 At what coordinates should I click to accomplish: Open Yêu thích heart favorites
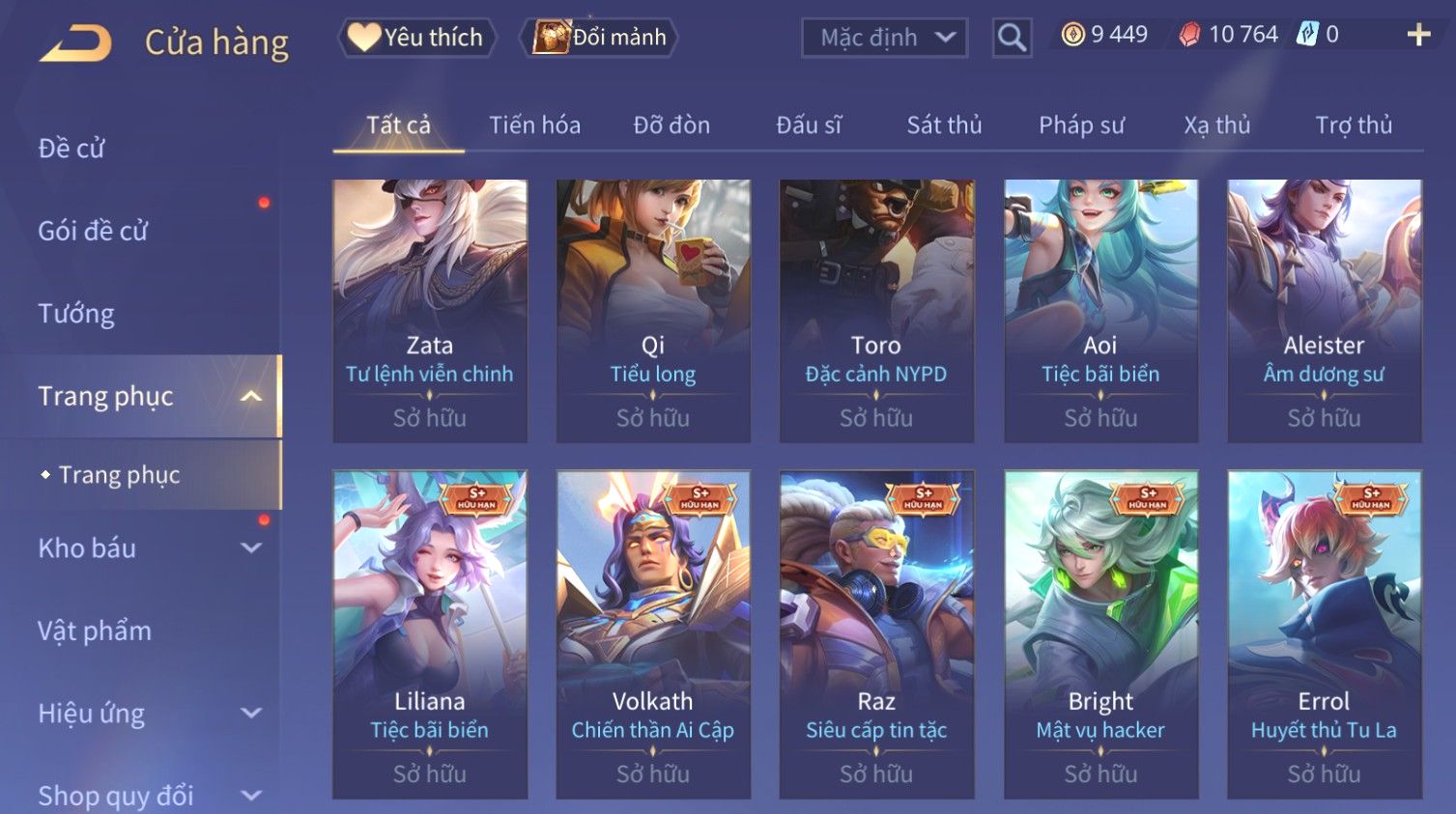point(416,38)
